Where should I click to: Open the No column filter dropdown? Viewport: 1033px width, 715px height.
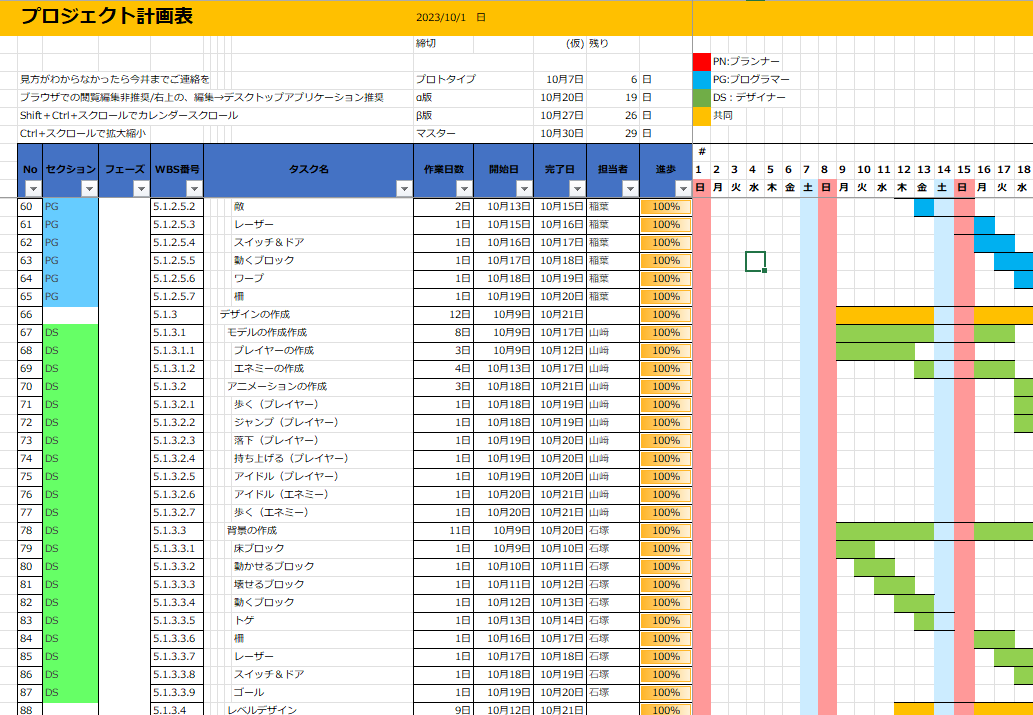click(32, 189)
